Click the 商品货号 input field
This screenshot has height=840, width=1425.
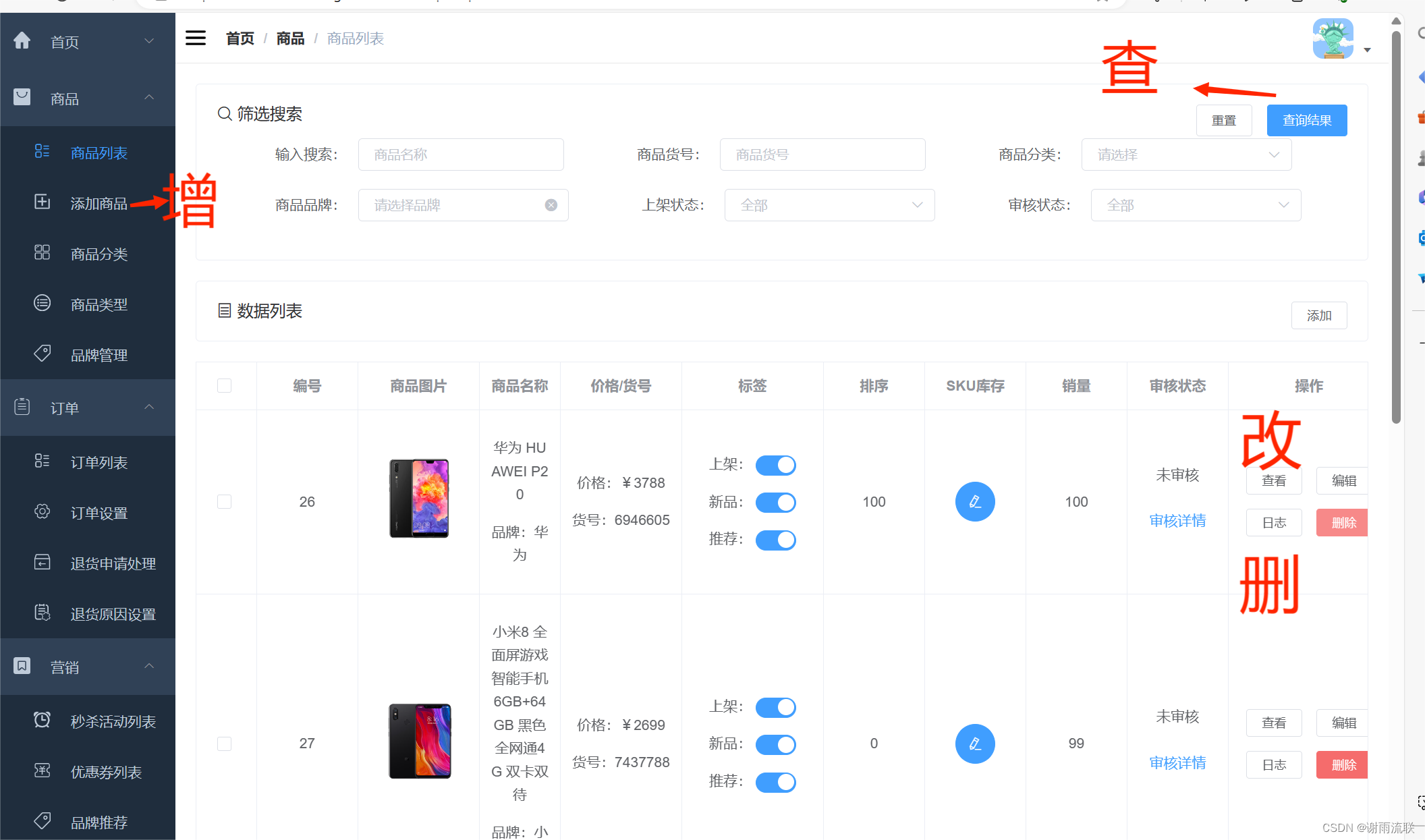point(822,155)
